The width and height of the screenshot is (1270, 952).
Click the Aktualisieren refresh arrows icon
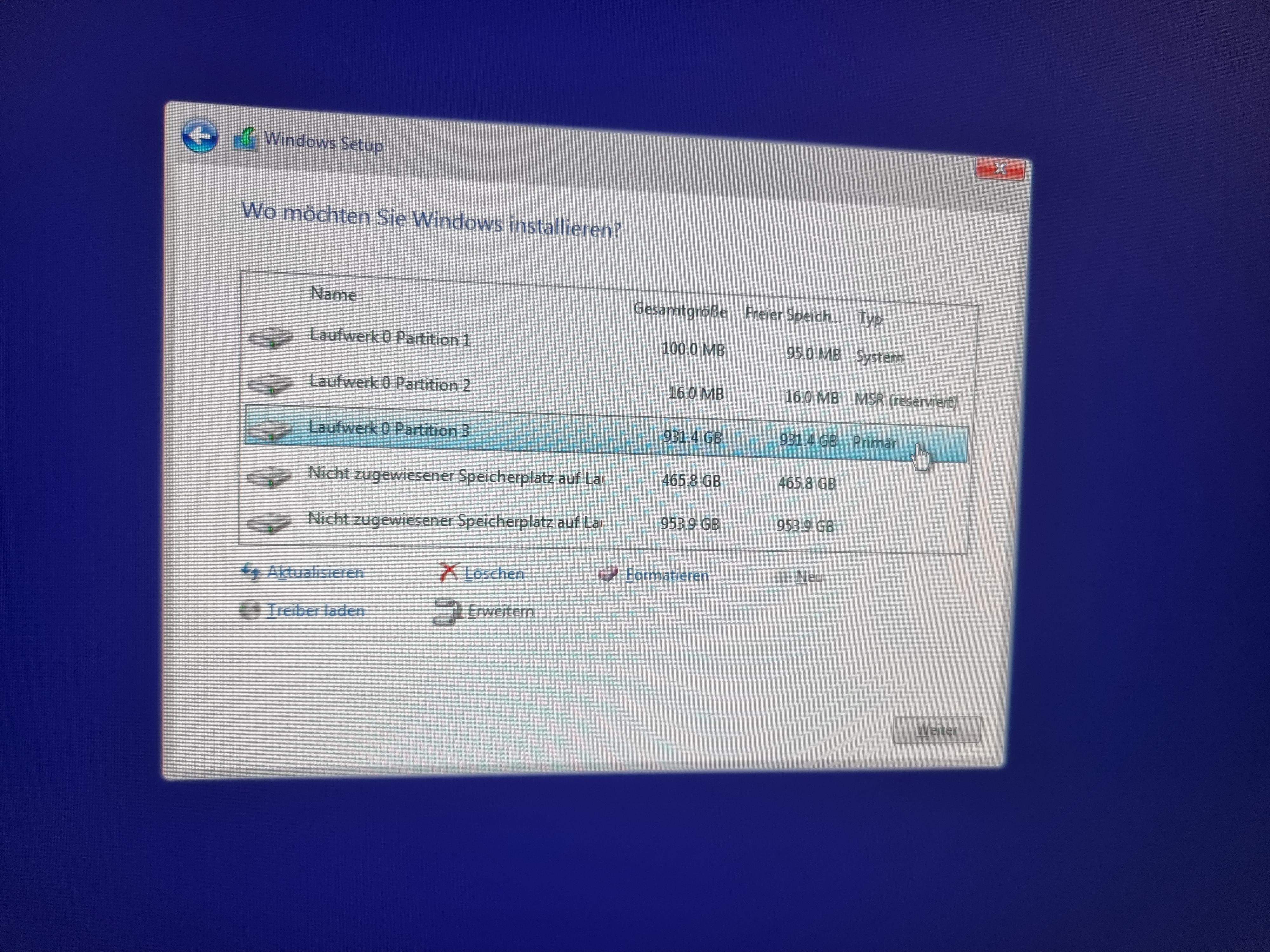tap(251, 572)
